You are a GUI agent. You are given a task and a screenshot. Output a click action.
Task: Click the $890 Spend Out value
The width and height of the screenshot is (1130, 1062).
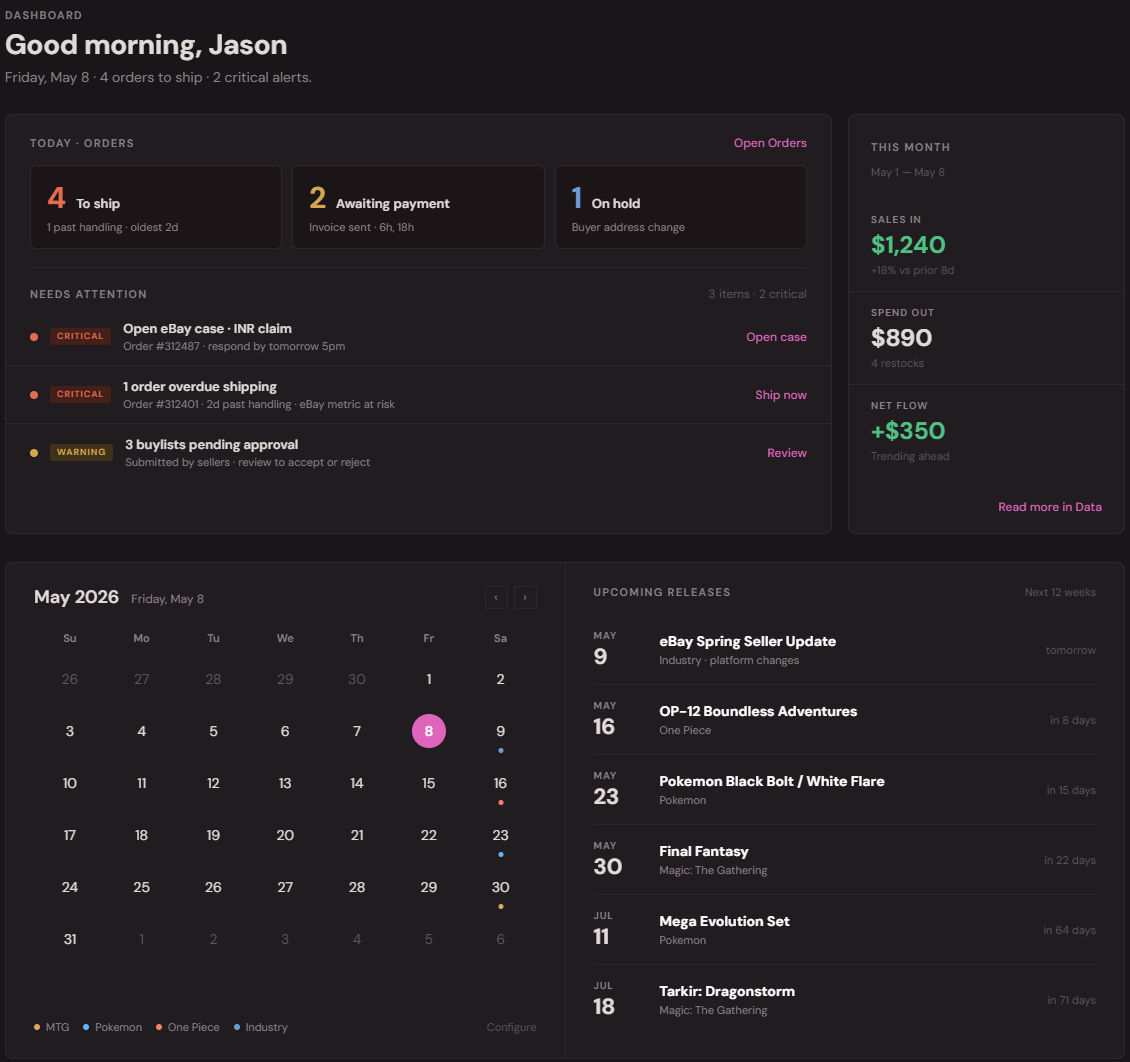coord(901,338)
